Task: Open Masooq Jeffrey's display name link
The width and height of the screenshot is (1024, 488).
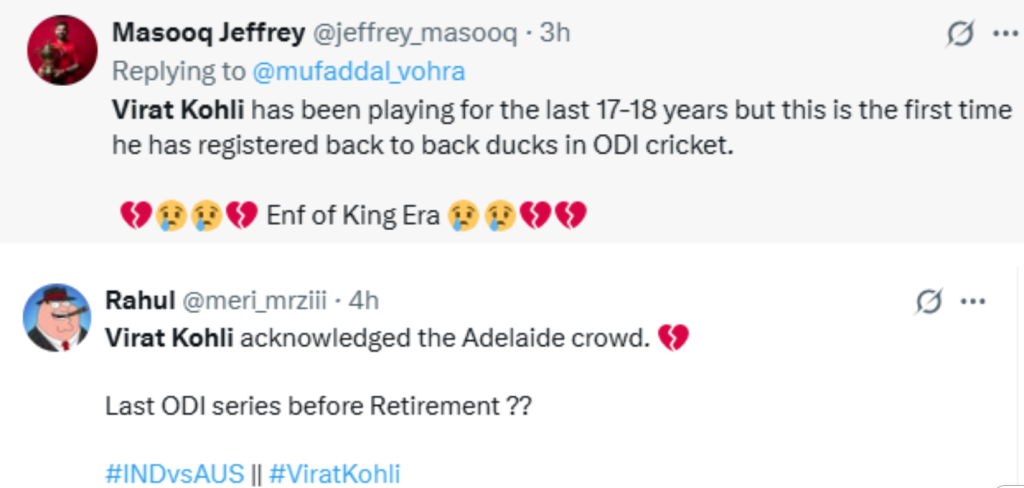Action: [x=208, y=33]
